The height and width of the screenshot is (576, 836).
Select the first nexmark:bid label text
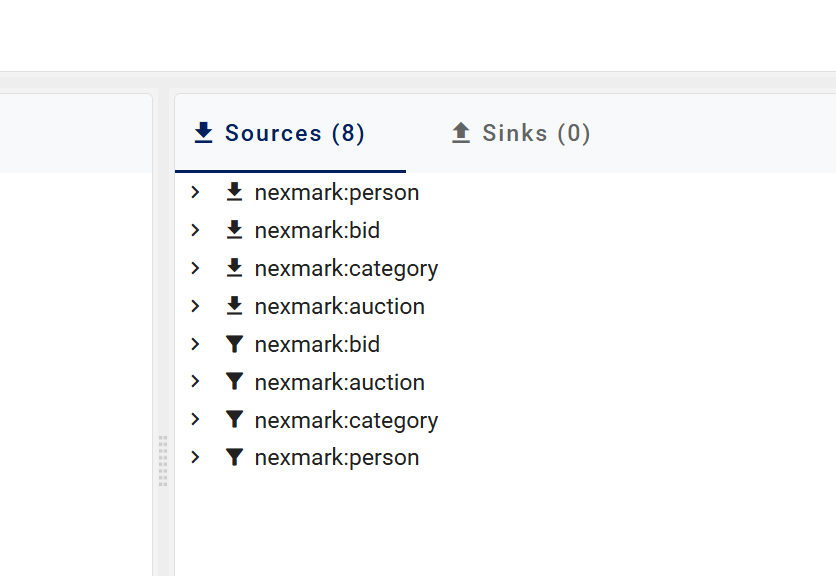[x=317, y=230]
